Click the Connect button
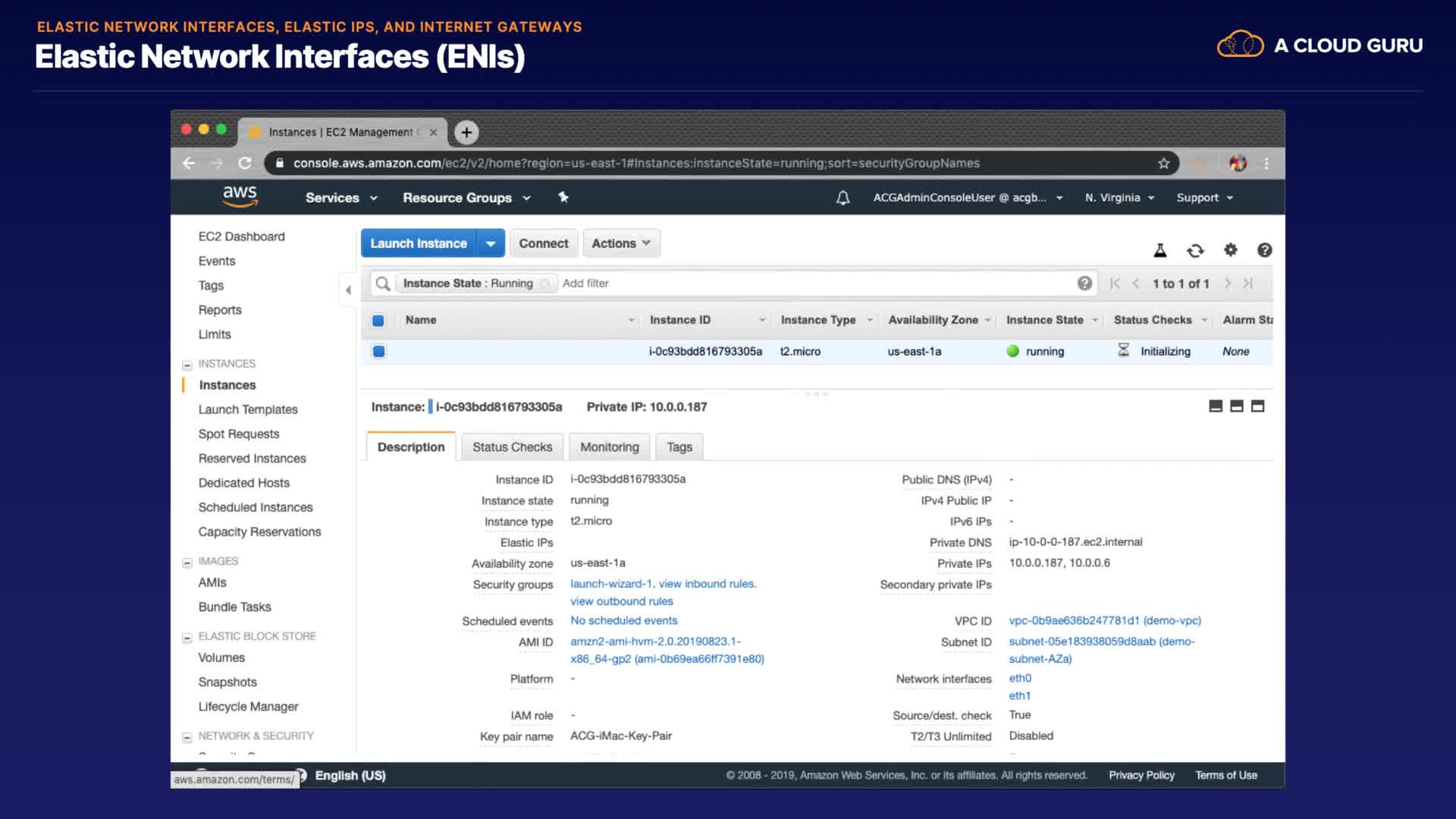This screenshot has width=1456, height=819. (x=543, y=243)
